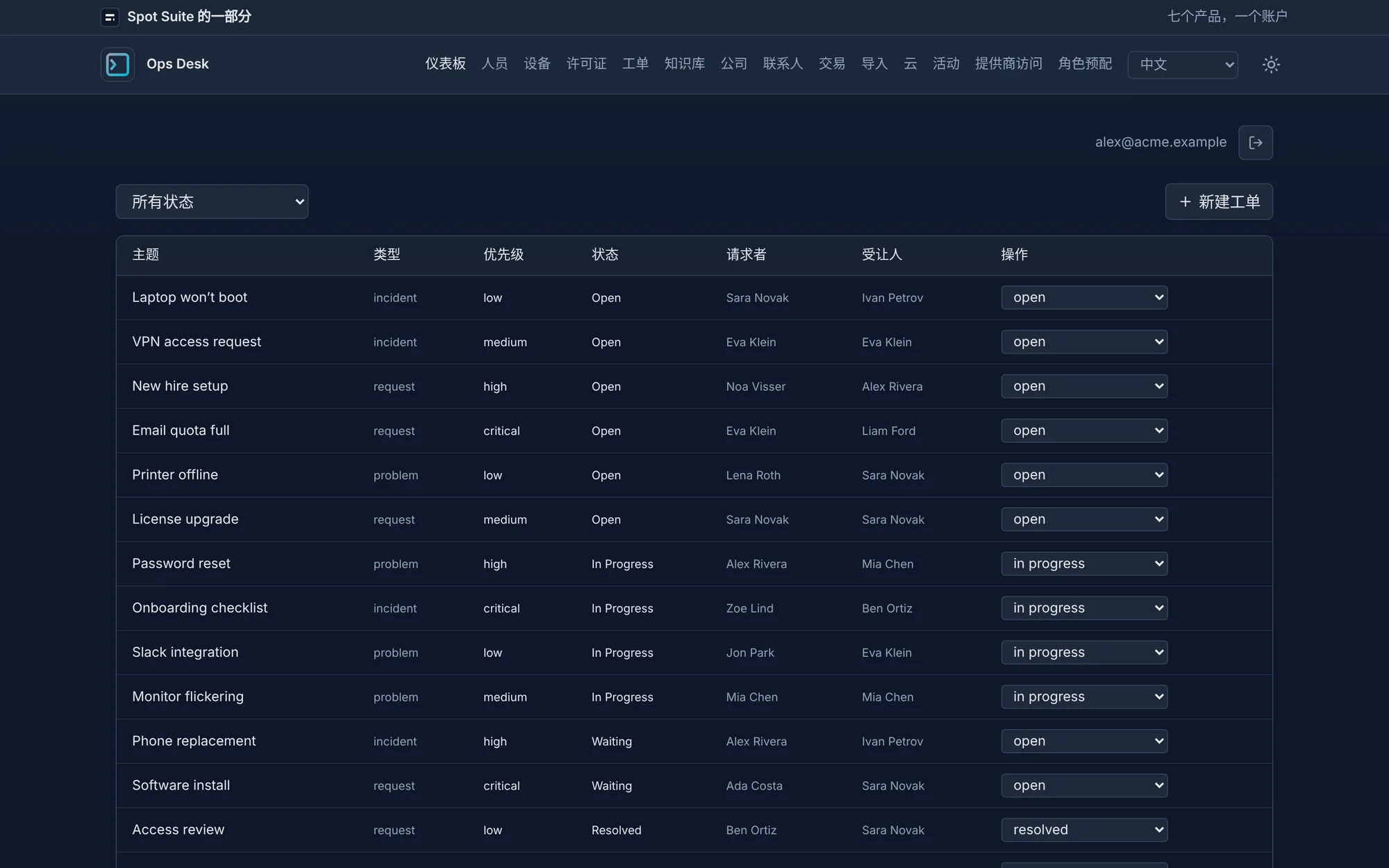
Task: Select the VPN access request subject
Action: point(197,342)
